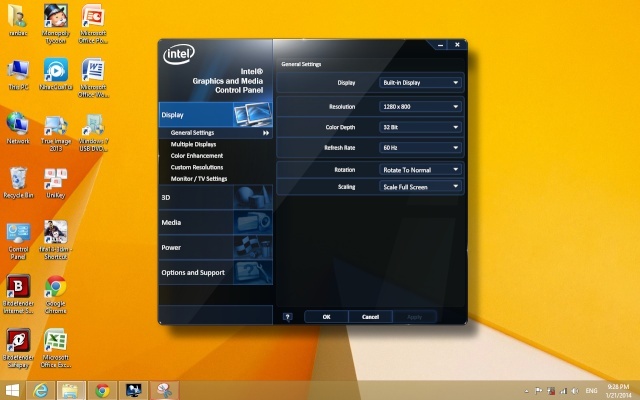The image size is (640, 400).
Task: Open Internet Explorer from the taskbar
Action: coord(40,391)
